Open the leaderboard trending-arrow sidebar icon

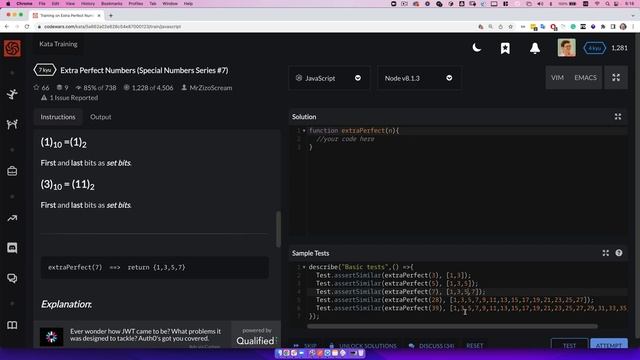tap(12, 218)
